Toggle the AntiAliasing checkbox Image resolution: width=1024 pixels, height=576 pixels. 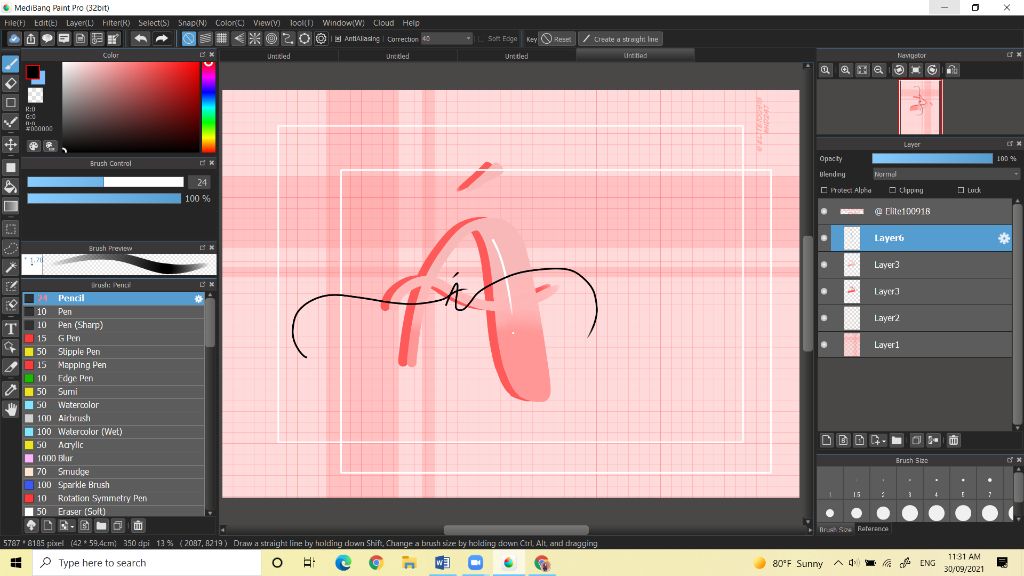(338, 39)
